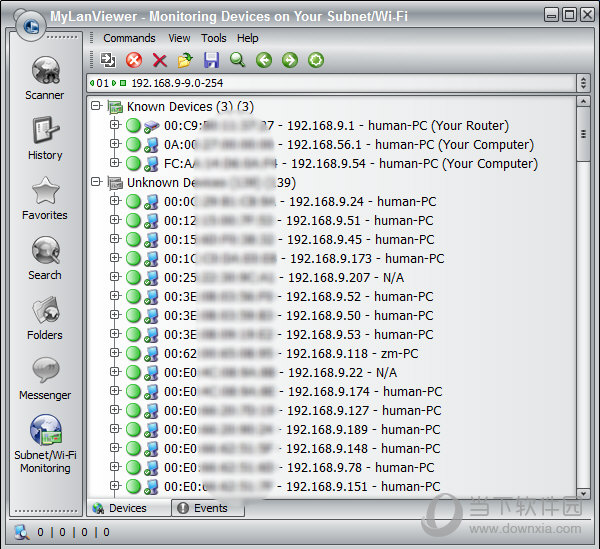The image size is (600, 549).
Task: Open the Tools menu
Action: click(x=214, y=38)
